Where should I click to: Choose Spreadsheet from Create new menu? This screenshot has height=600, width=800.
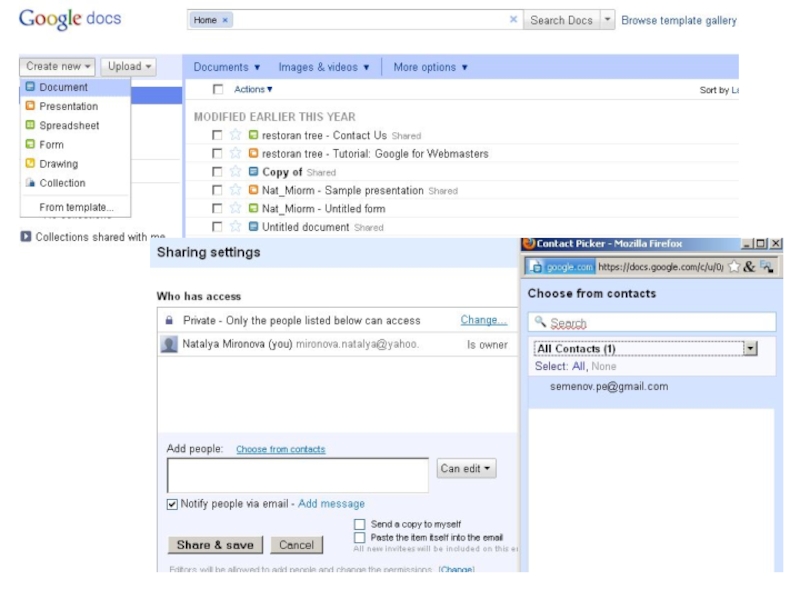point(76,126)
